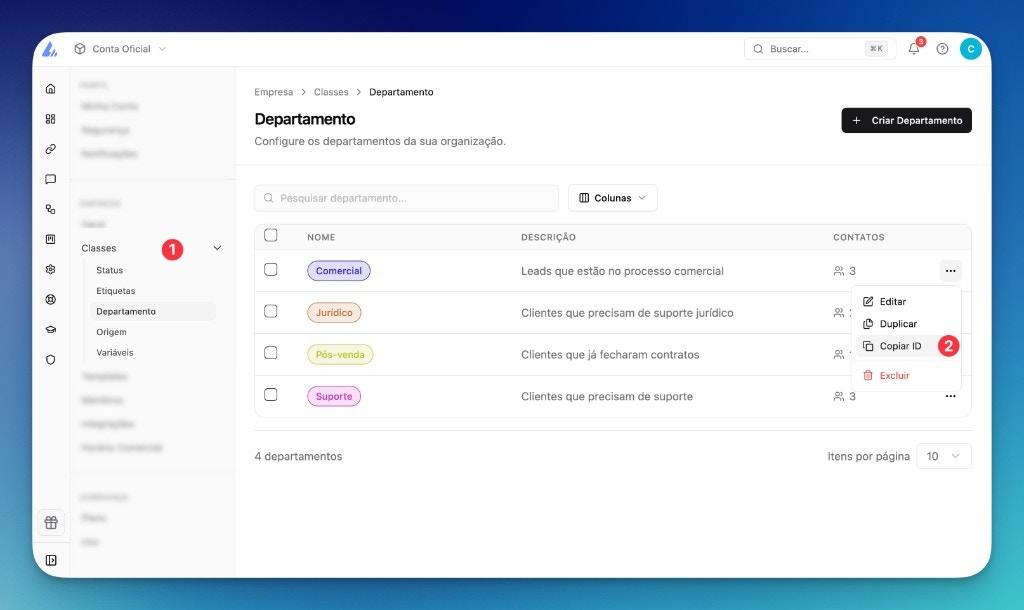Screen dimensions: 1024x610
Task: Open the Home icon in the sidebar
Action: point(50,88)
